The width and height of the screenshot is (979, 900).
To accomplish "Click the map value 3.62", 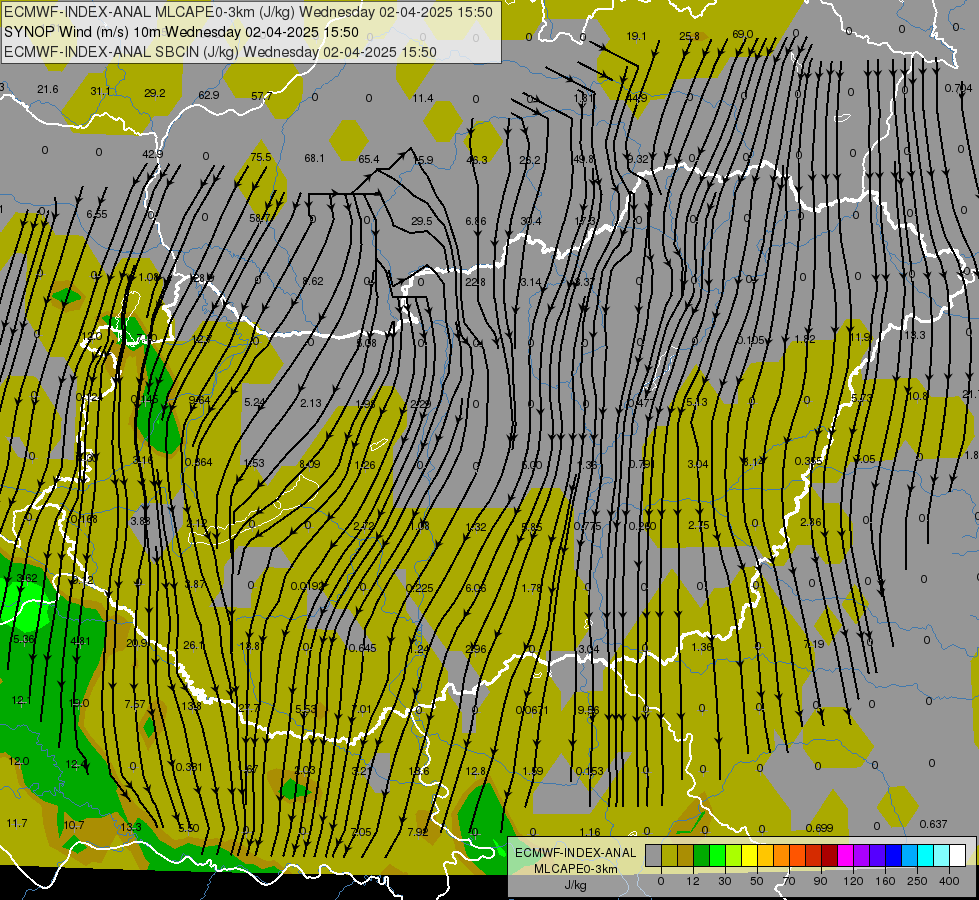I will [27, 578].
